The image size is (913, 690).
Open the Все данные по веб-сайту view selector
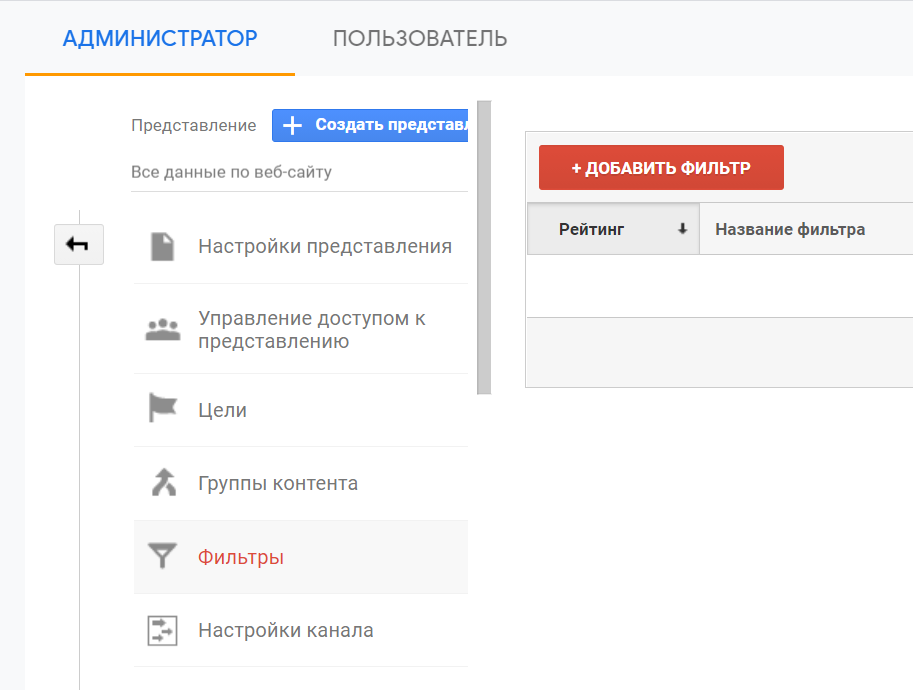[x=231, y=172]
